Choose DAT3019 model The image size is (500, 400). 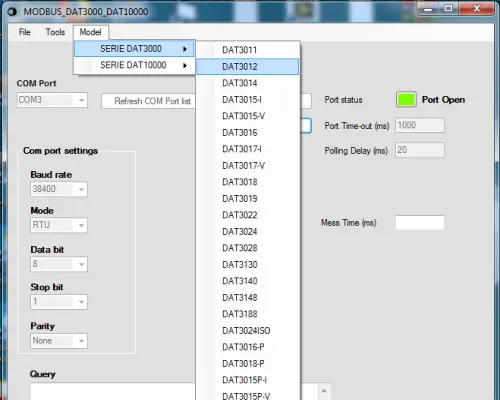click(x=248, y=199)
